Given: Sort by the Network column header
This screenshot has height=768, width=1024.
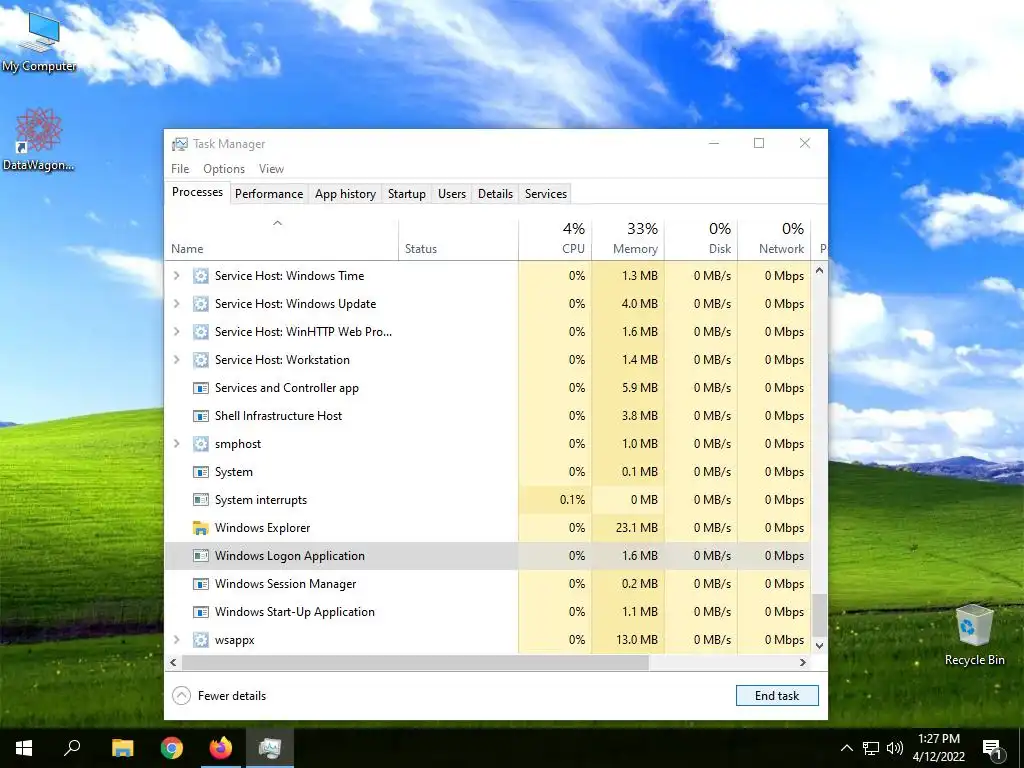Looking at the screenshot, I should 774,239.
